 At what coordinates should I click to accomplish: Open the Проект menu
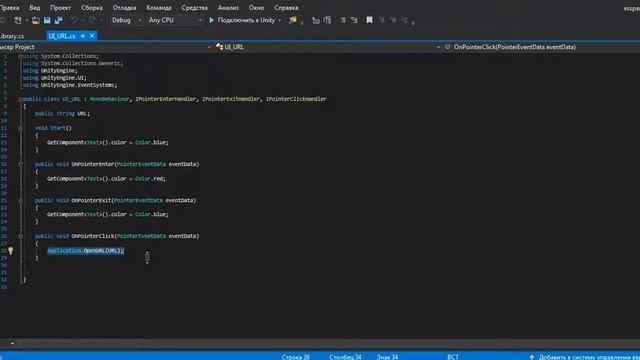[x=60, y=8]
